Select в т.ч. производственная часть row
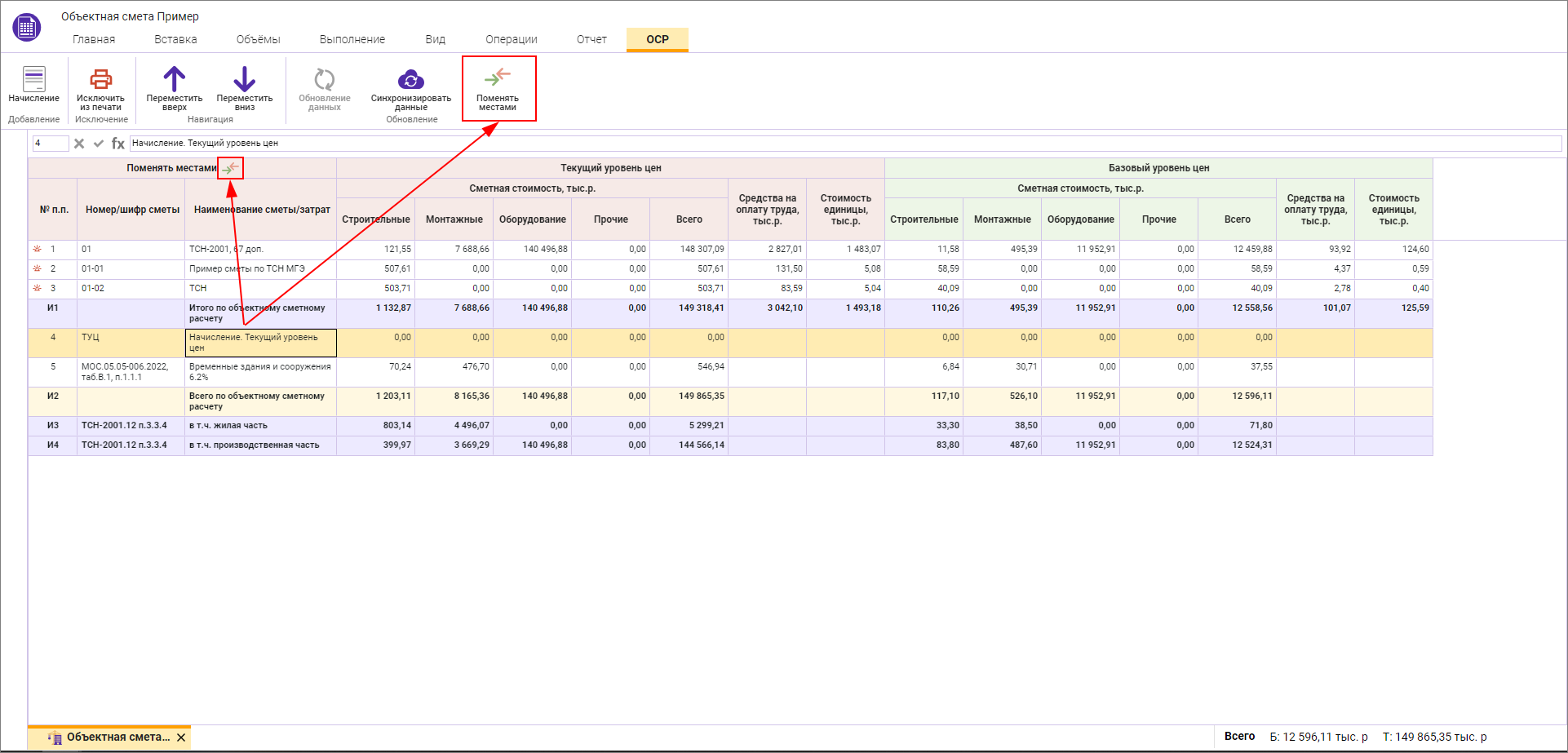This screenshot has width=1568, height=753. (730, 445)
